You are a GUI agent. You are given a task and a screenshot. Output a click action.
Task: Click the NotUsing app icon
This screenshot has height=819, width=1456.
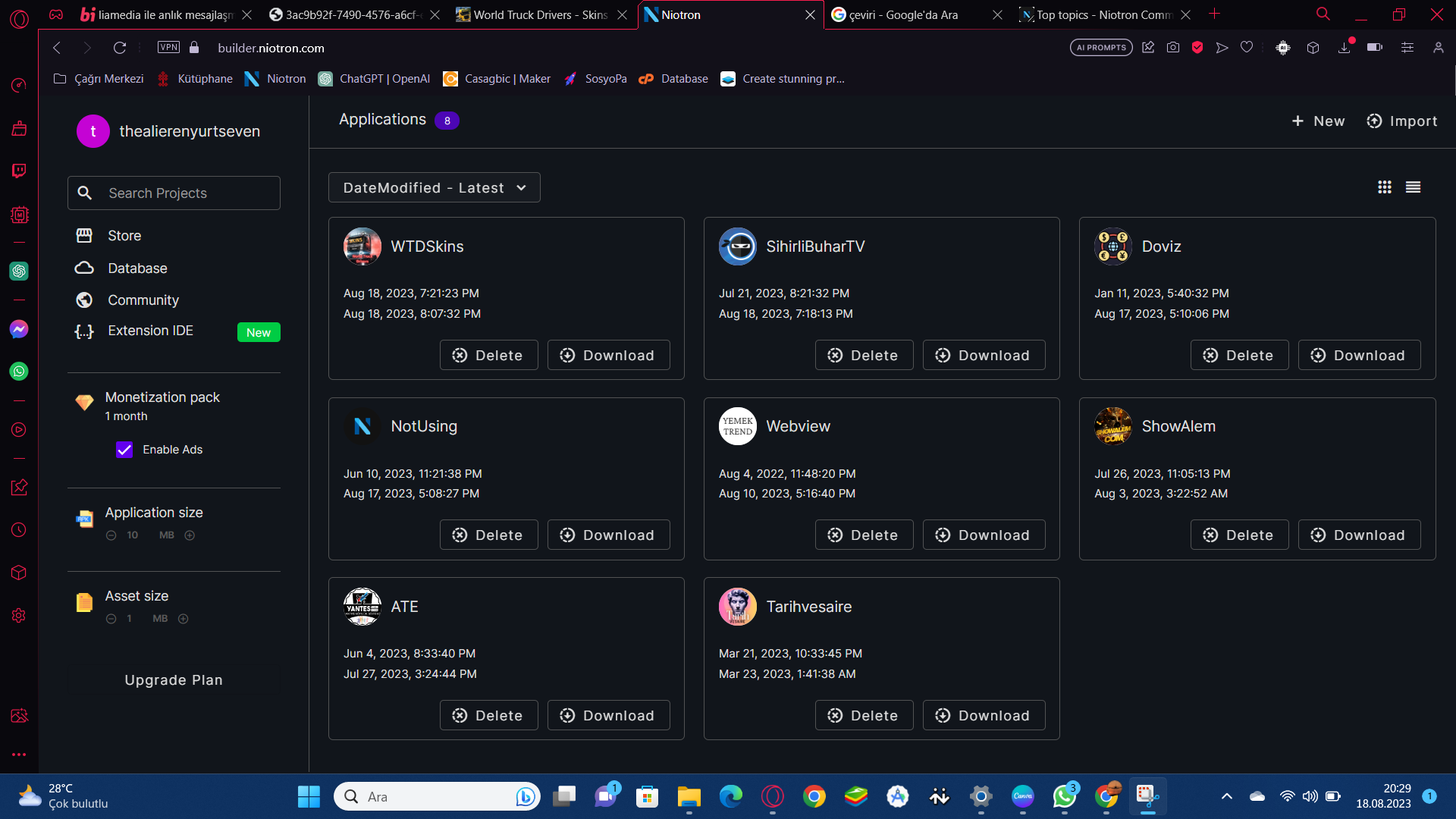click(x=362, y=426)
